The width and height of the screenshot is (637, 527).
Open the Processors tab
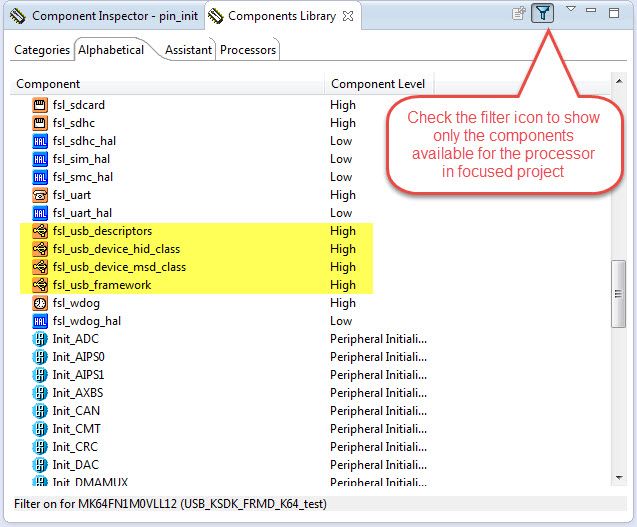pyautogui.click(x=248, y=50)
